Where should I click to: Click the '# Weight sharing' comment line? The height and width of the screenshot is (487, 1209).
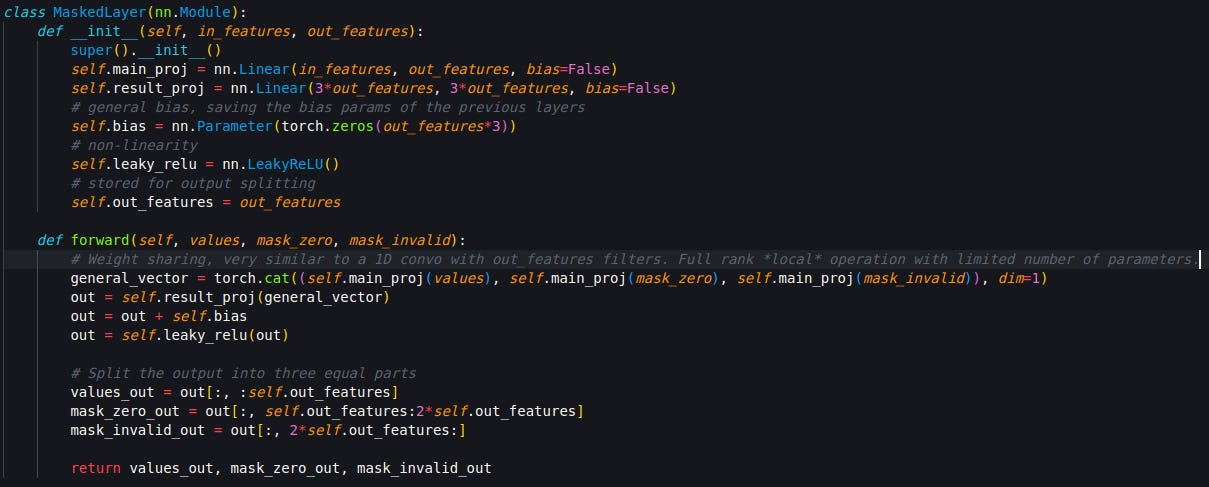point(633,259)
